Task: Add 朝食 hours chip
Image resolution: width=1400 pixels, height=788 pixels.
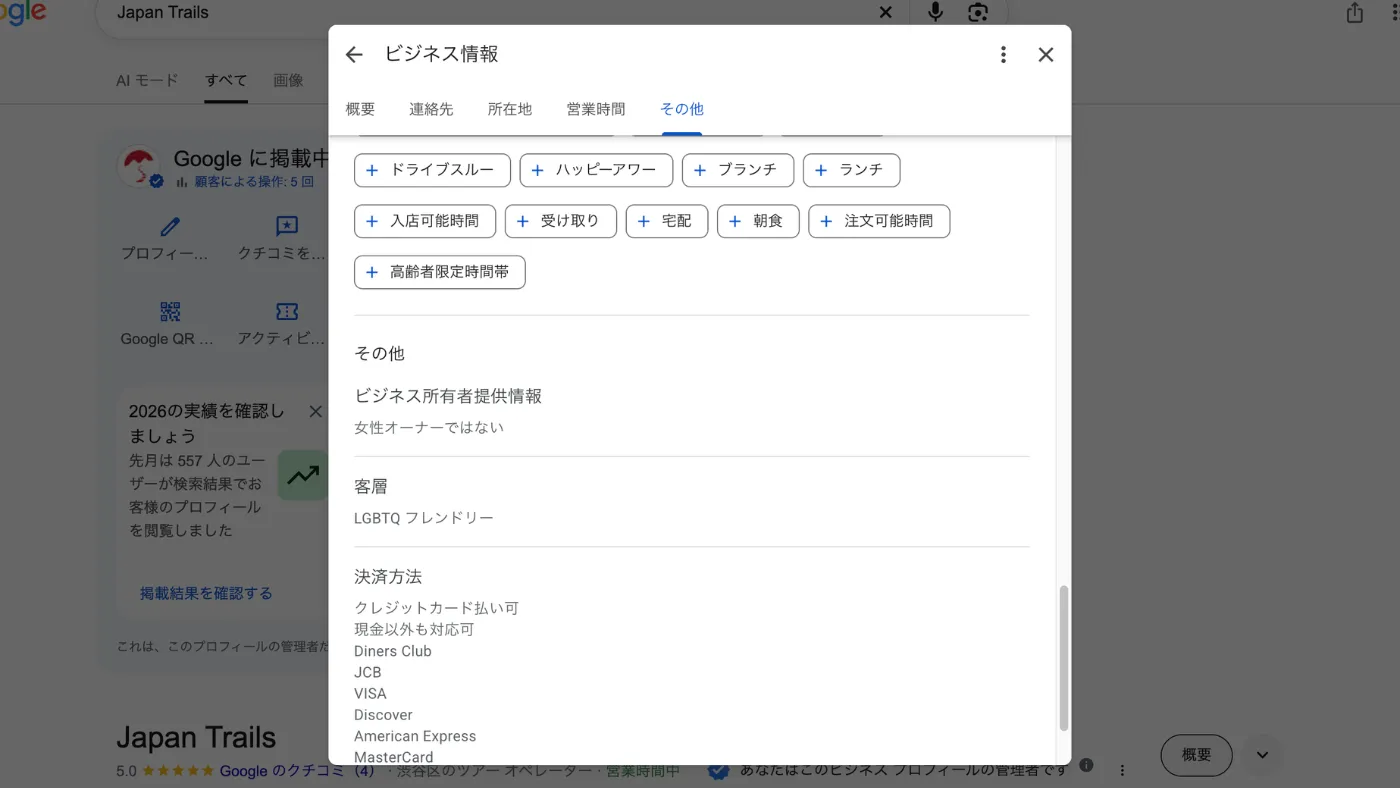Action: (x=758, y=221)
